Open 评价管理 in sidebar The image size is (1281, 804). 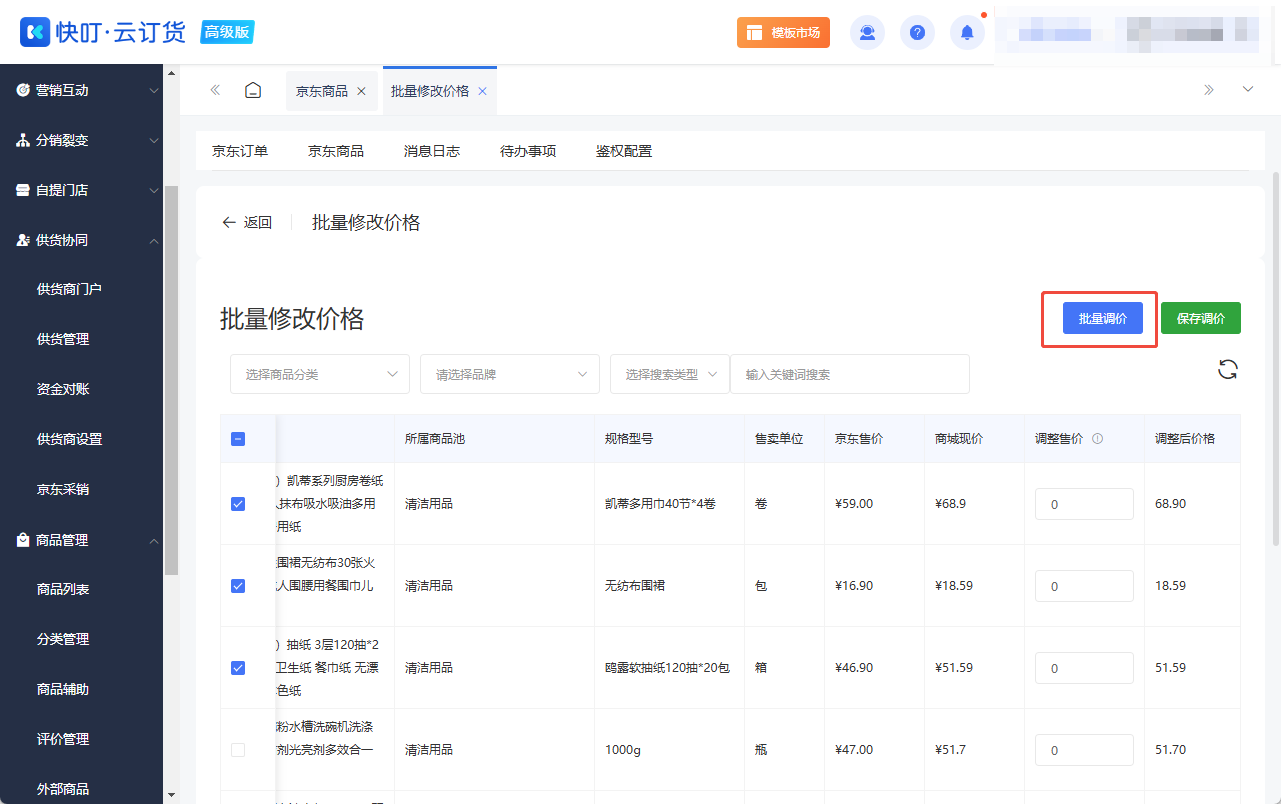click(x=63, y=739)
